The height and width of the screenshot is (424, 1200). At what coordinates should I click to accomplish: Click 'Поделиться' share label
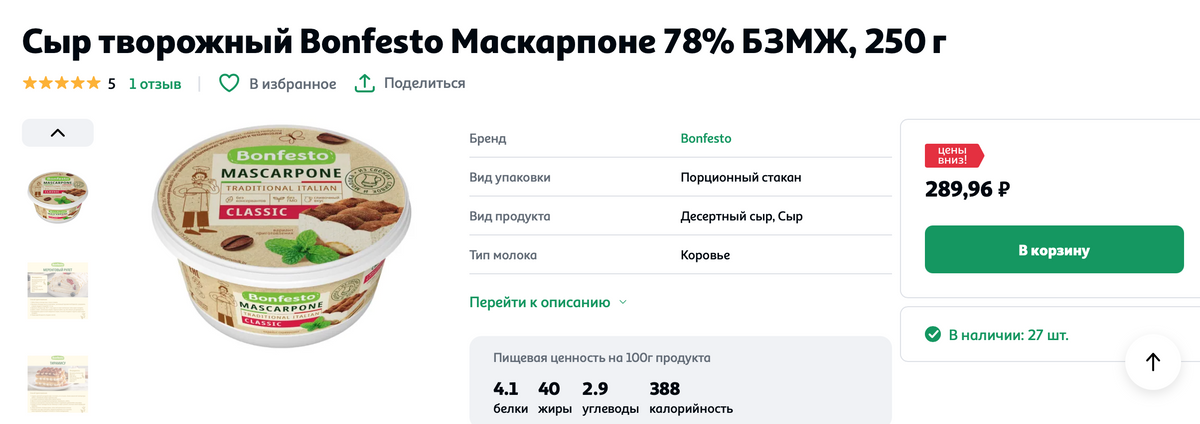(x=425, y=84)
